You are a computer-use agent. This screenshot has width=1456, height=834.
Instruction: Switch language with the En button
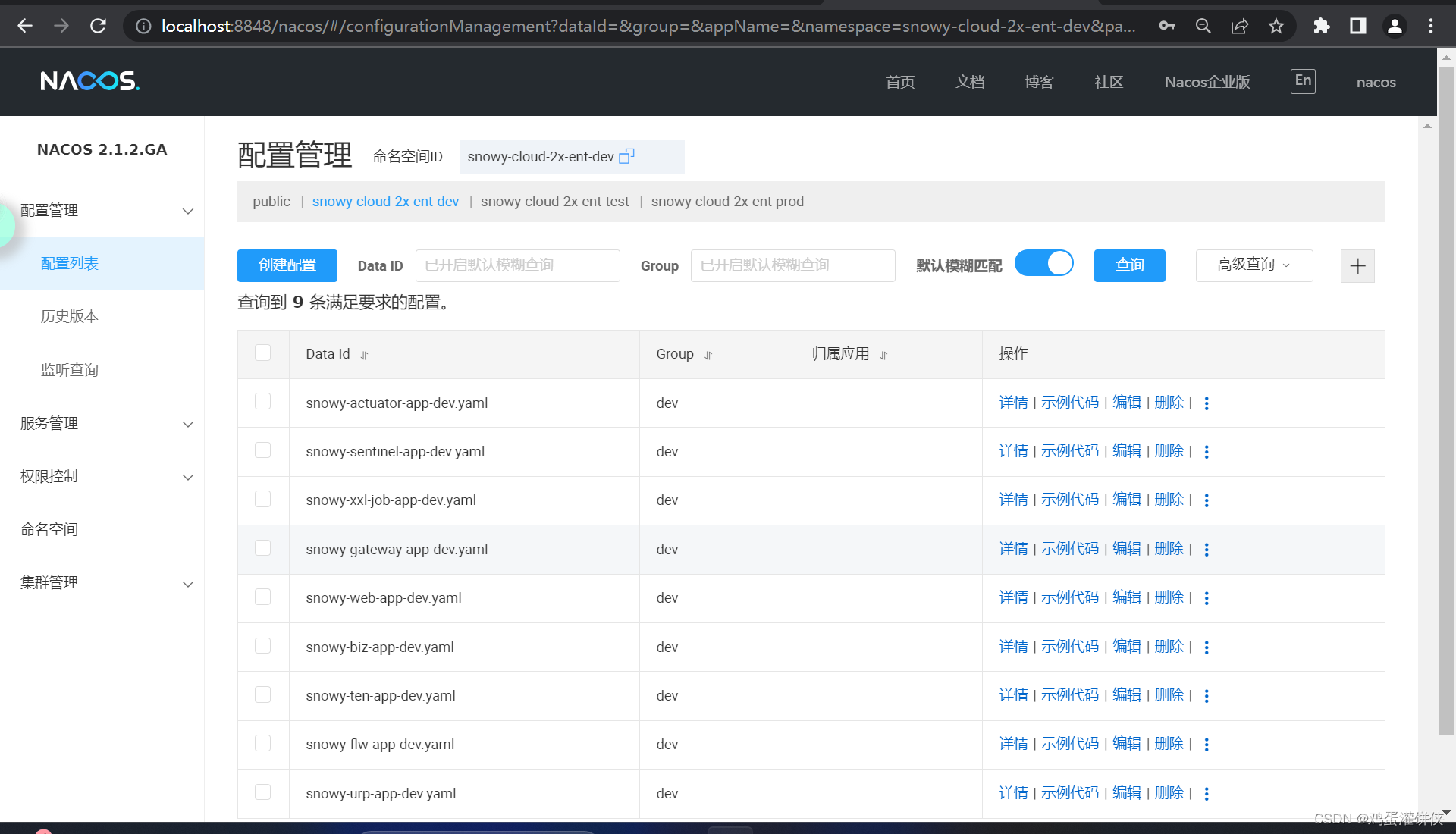click(1303, 81)
